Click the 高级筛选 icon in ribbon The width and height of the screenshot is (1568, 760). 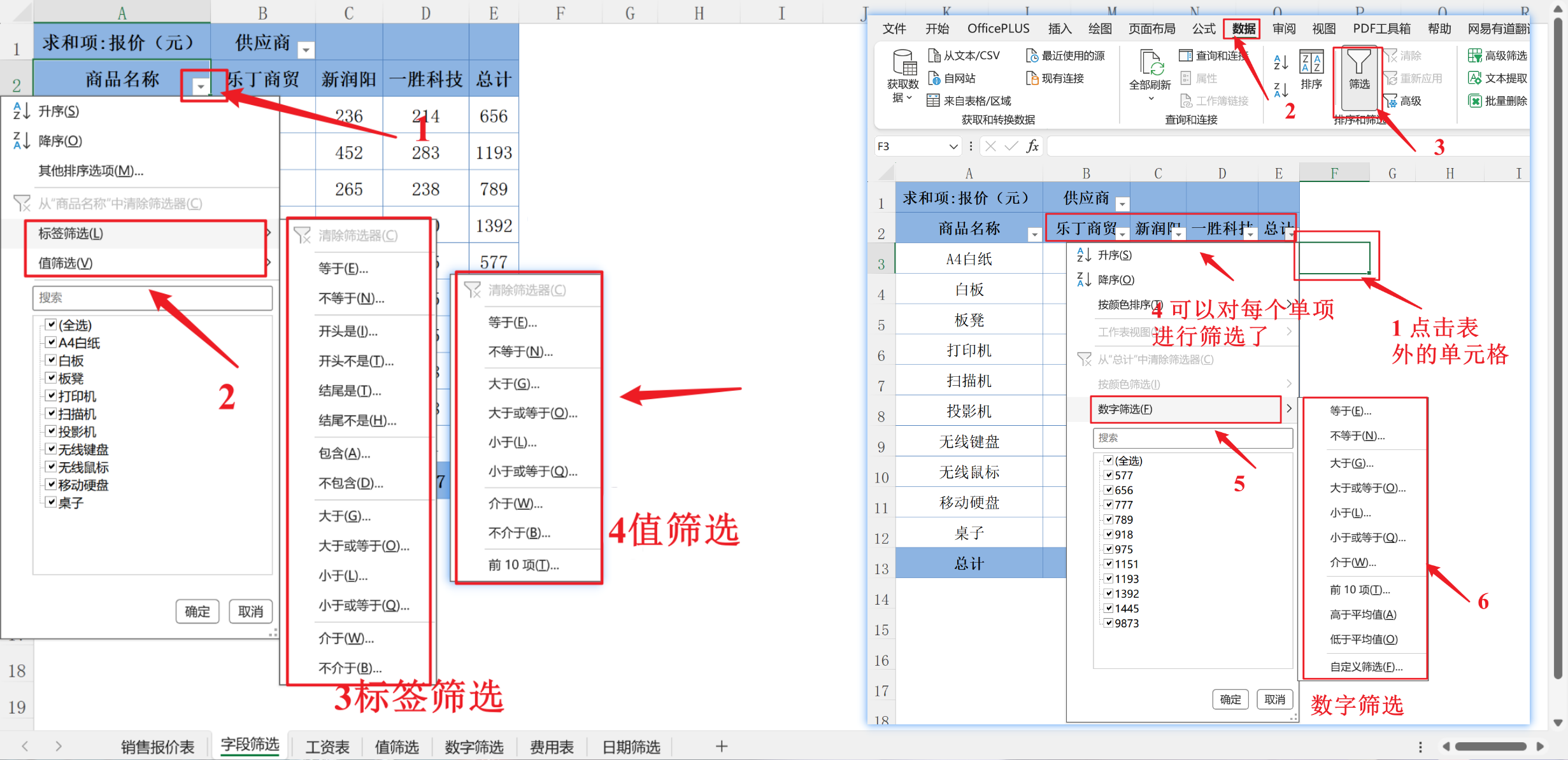click(x=1475, y=55)
